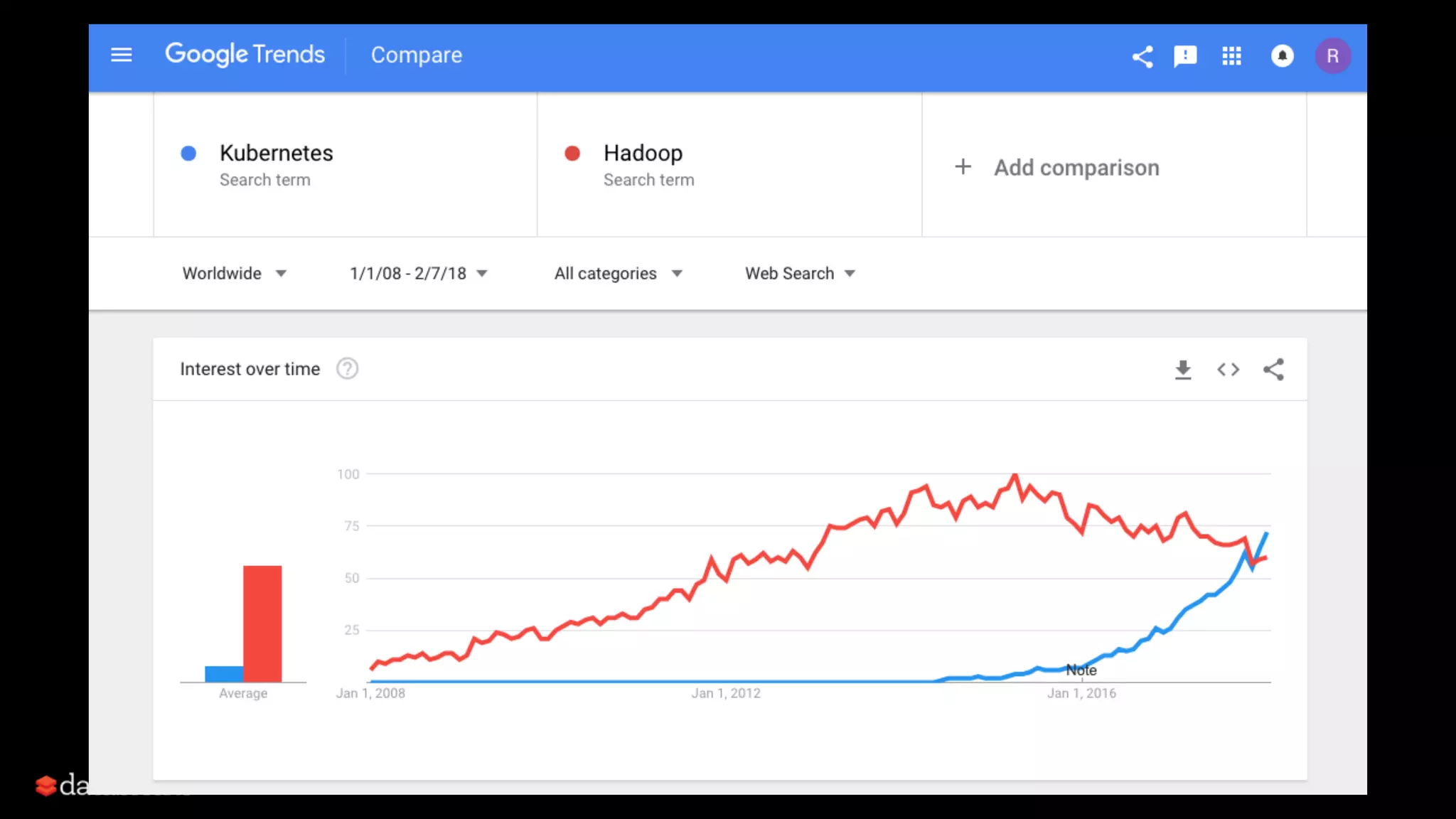
Task: Click the Google Trends logo
Action: click(245, 55)
